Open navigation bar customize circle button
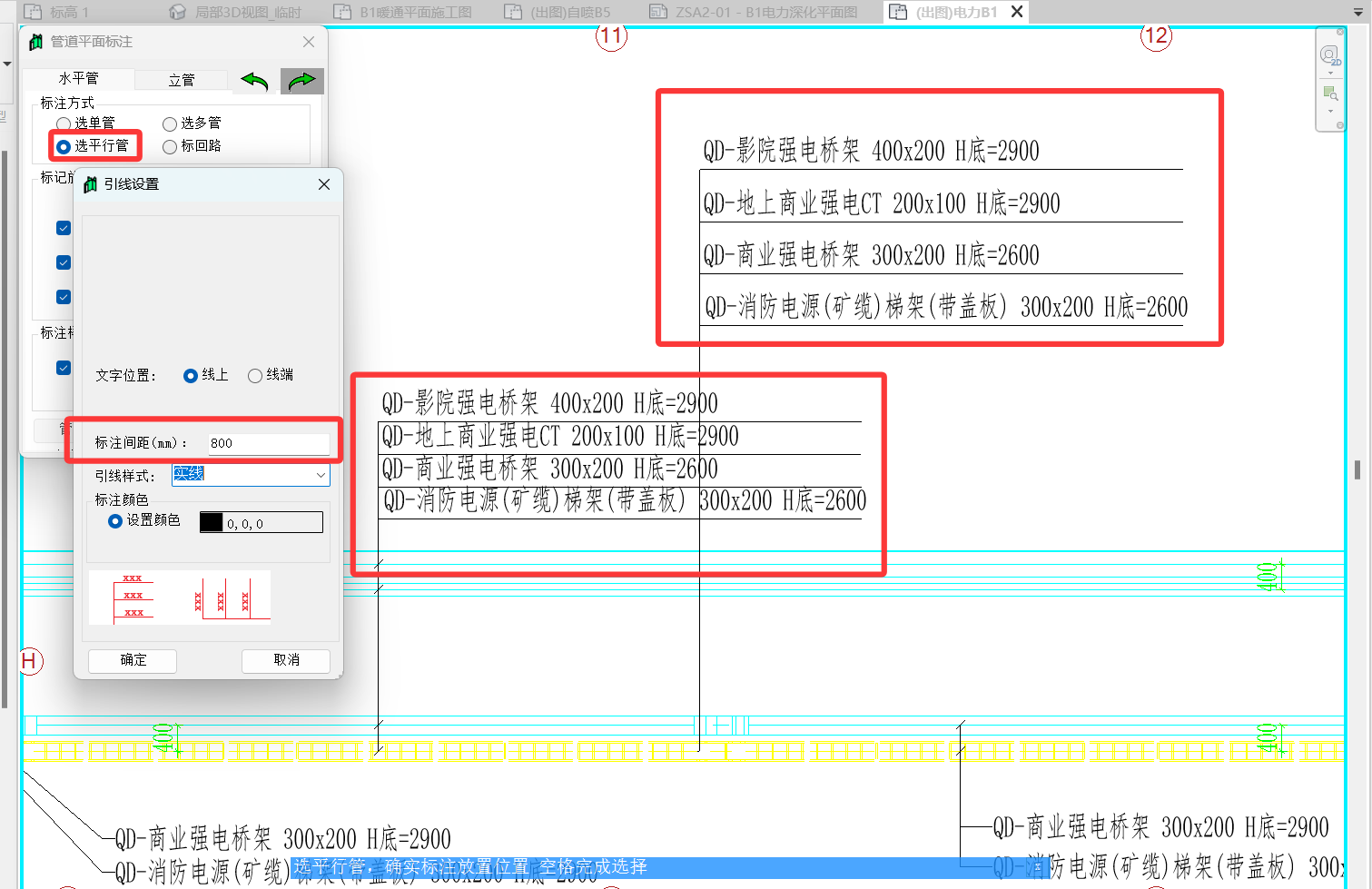1372x889 pixels. [1340, 125]
